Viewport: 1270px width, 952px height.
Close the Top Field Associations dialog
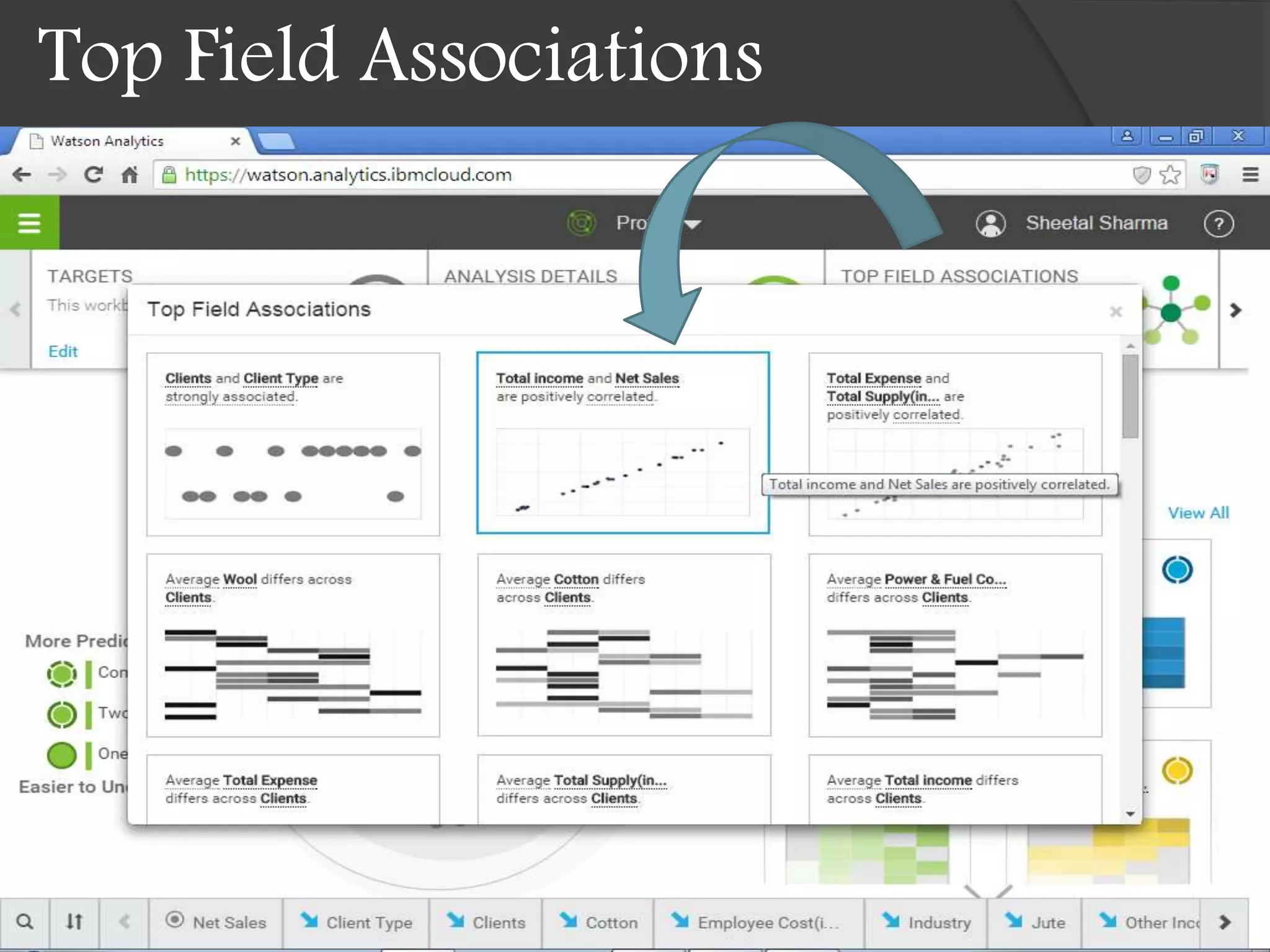[1116, 312]
